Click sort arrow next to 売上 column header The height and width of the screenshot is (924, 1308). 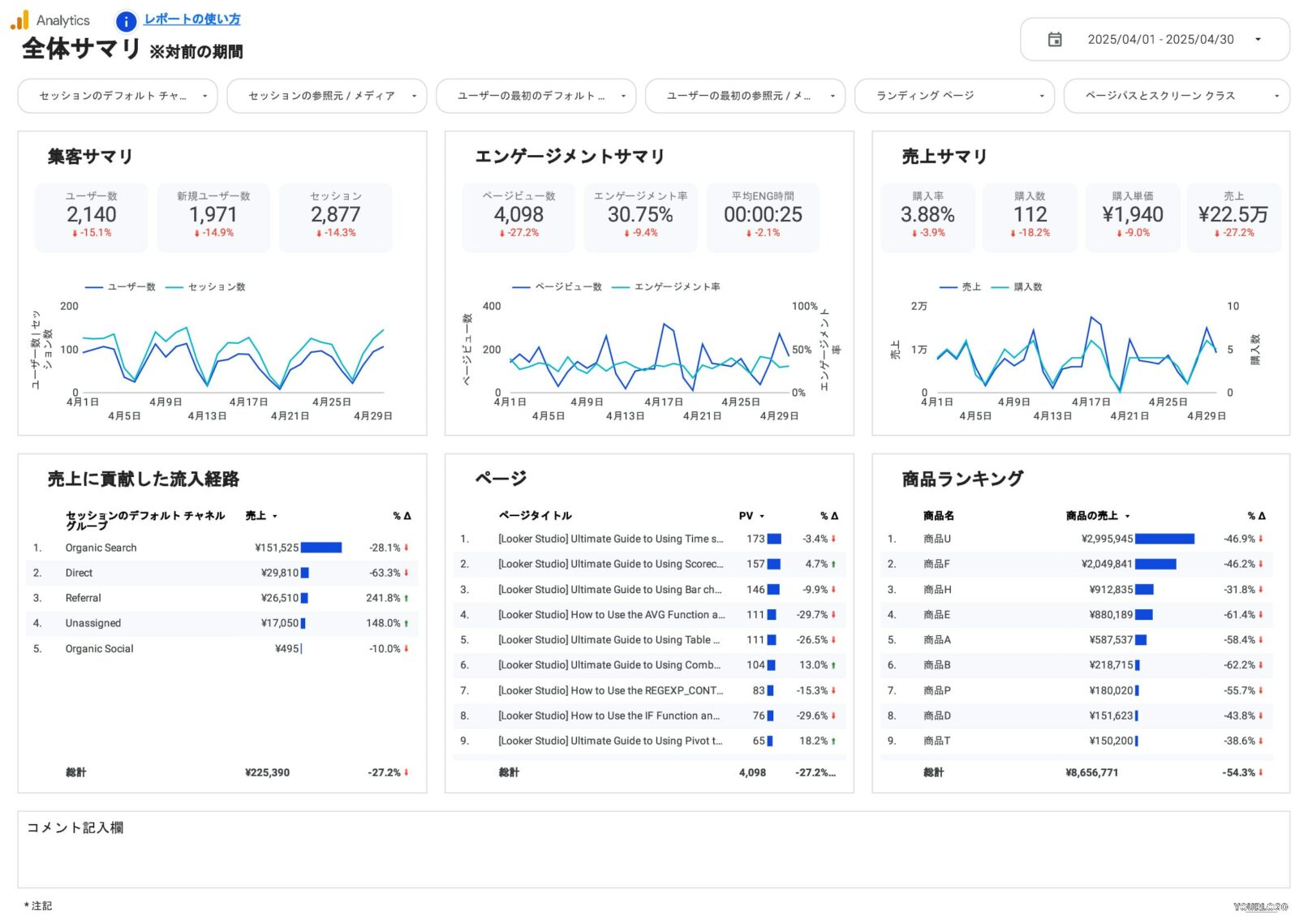(x=275, y=517)
